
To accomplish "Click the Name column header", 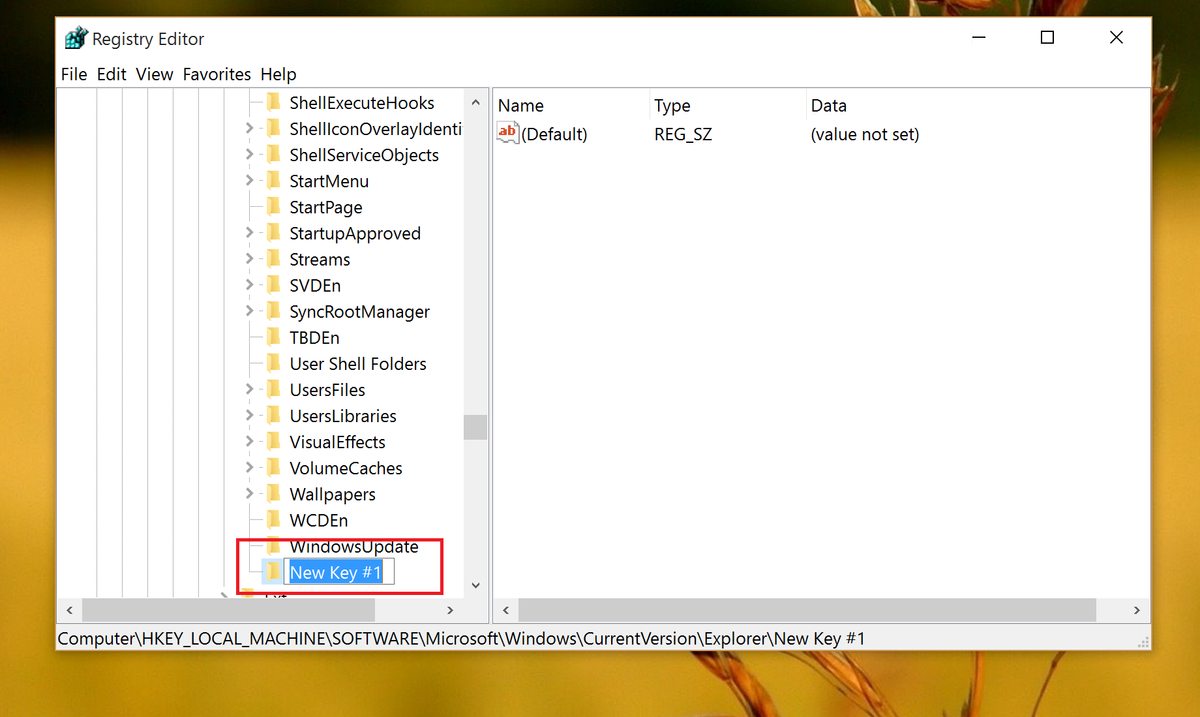I will 520,105.
